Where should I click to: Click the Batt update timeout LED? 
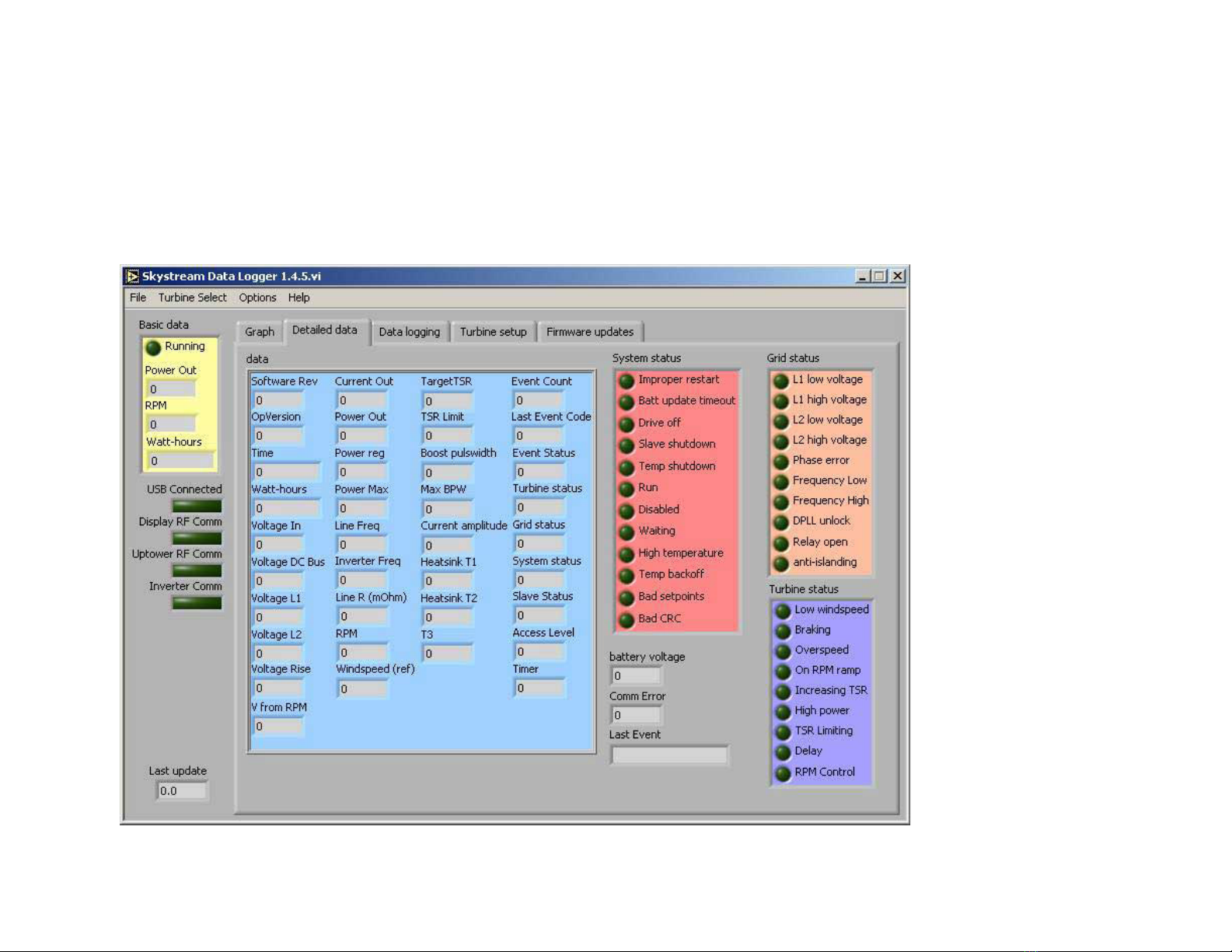tap(626, 403)
